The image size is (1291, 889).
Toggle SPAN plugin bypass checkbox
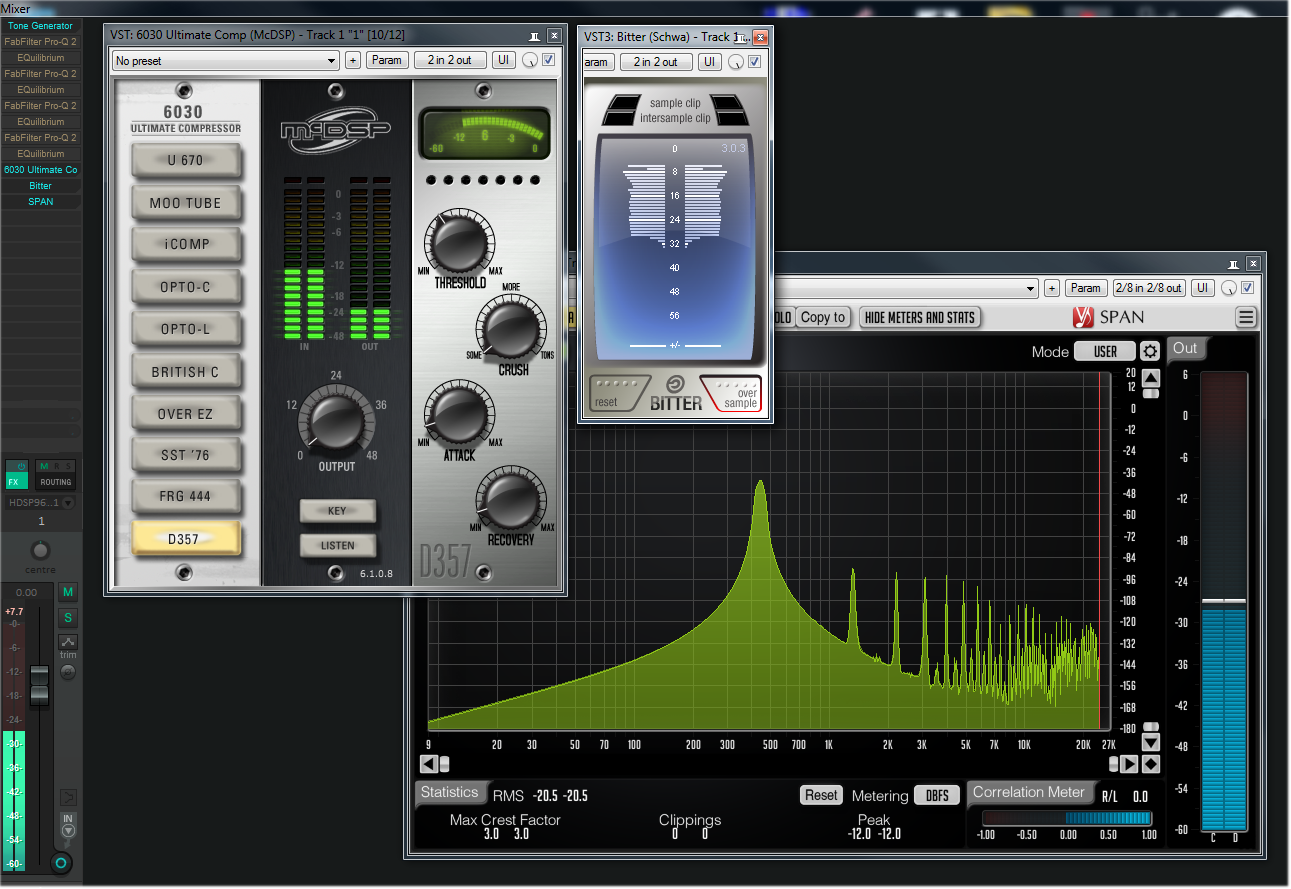[x=1247, y=288]
